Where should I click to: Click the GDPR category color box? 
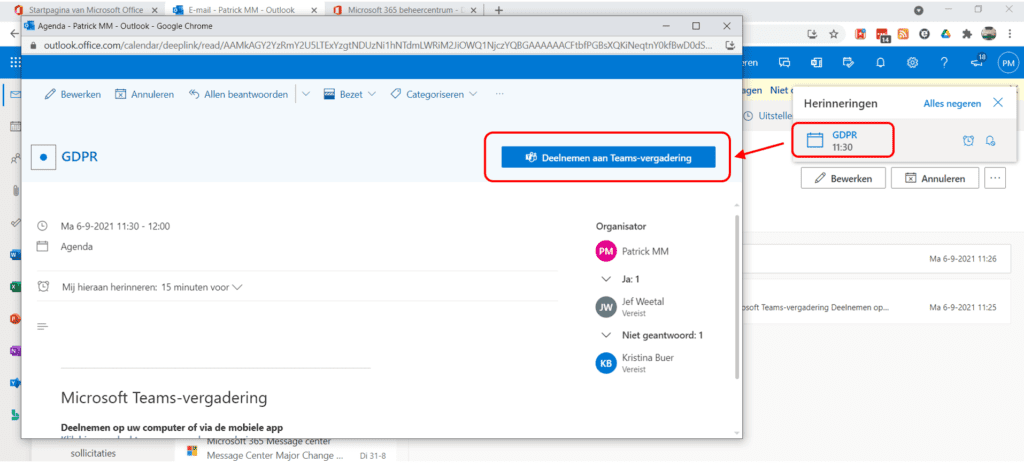43,157
